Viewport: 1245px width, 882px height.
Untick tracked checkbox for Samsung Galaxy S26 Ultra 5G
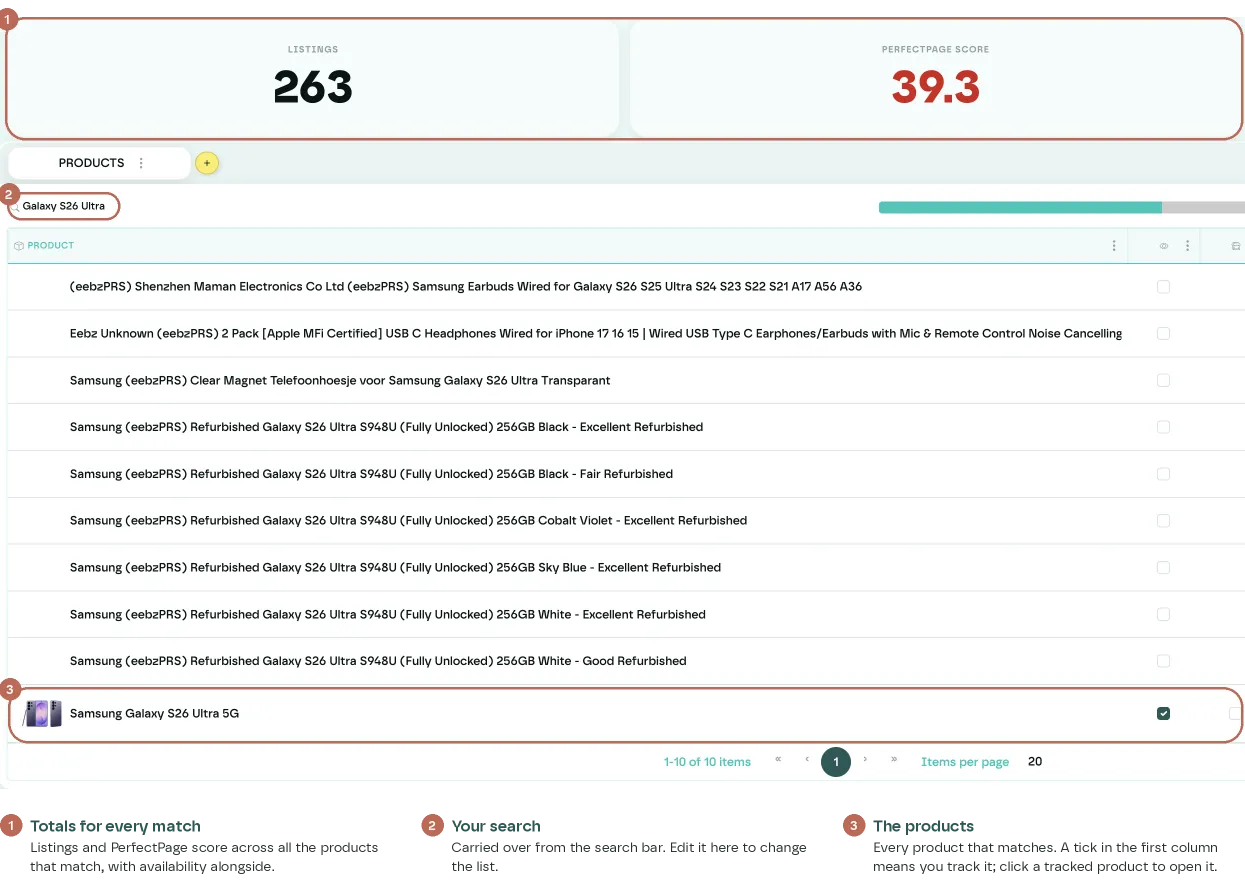click(x=1163, y=714)
